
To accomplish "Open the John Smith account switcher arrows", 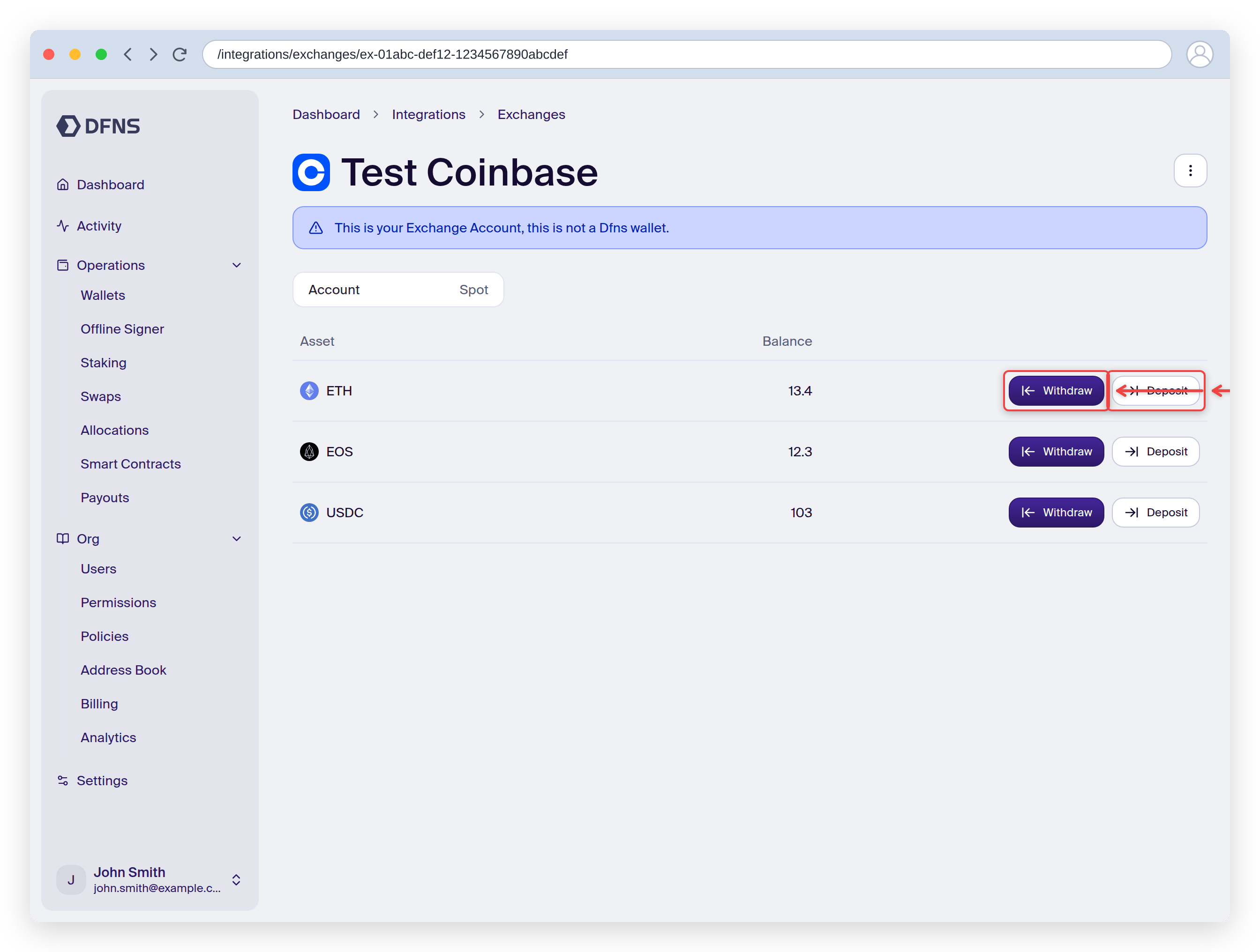I will coord(236,880).
